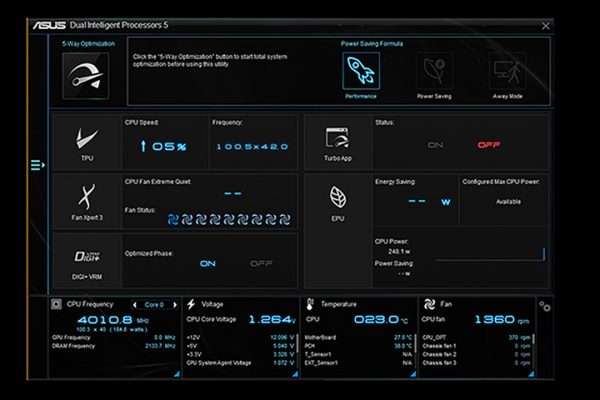Click the CPU Core Voltage 1.264 value
600x400 pixels.
coord(272,319)
